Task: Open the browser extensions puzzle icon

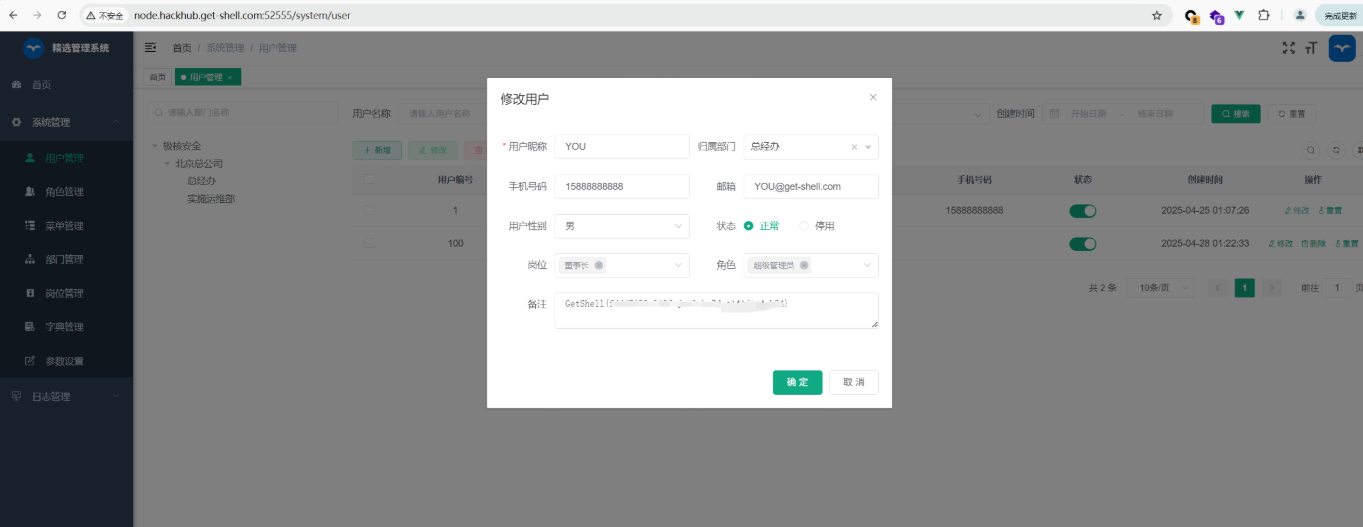Action: click(x=1264, y=16)
